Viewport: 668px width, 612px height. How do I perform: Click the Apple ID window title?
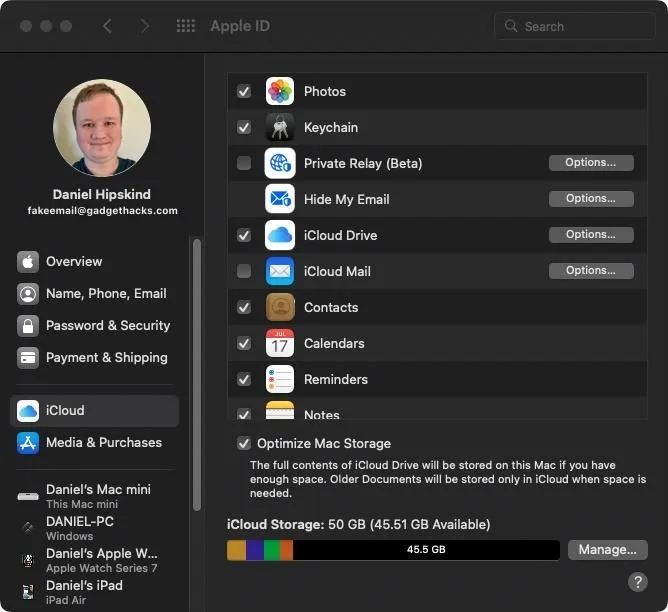click(240, 26)
